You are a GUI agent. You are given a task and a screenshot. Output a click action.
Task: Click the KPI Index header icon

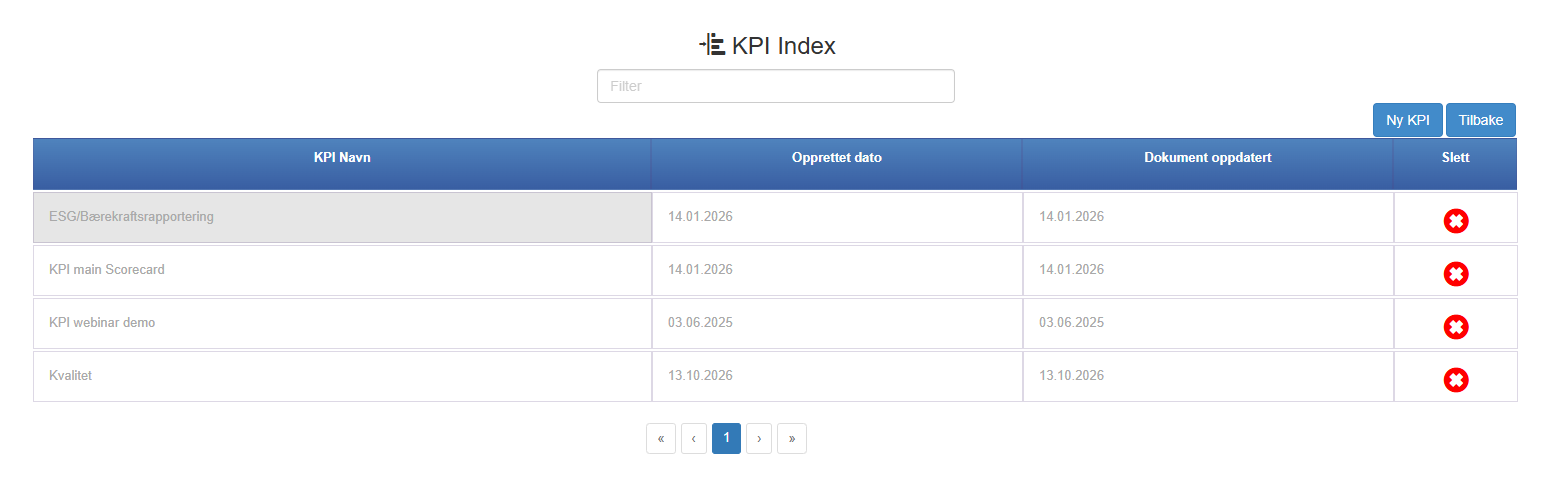coord(712,45)
